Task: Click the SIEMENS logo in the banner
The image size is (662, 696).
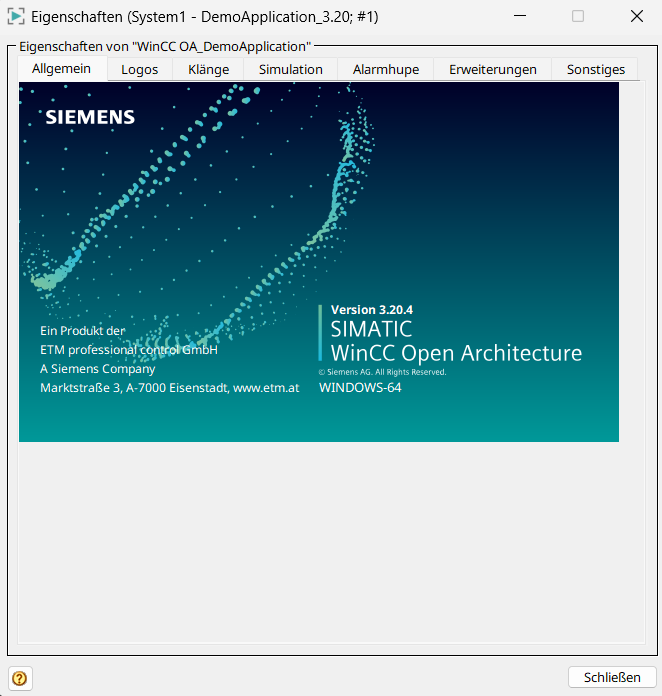Action: coord(90,117)
